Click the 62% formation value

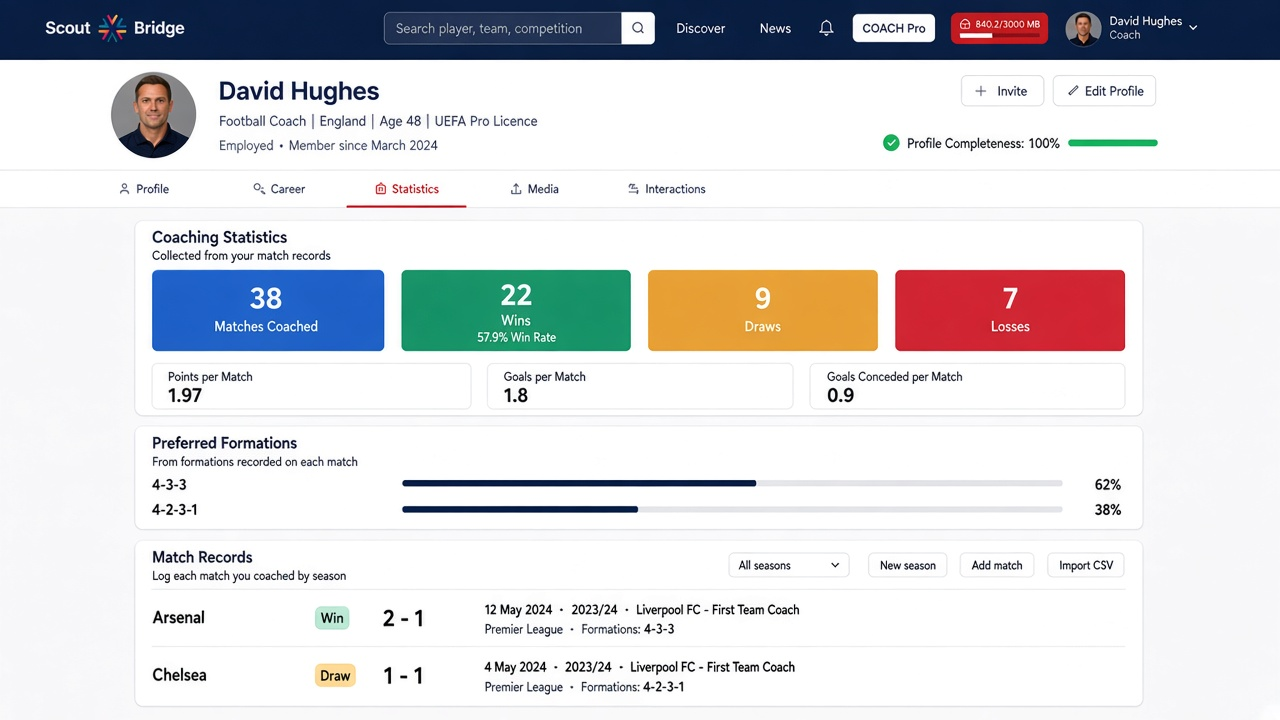coord(1108,485)
